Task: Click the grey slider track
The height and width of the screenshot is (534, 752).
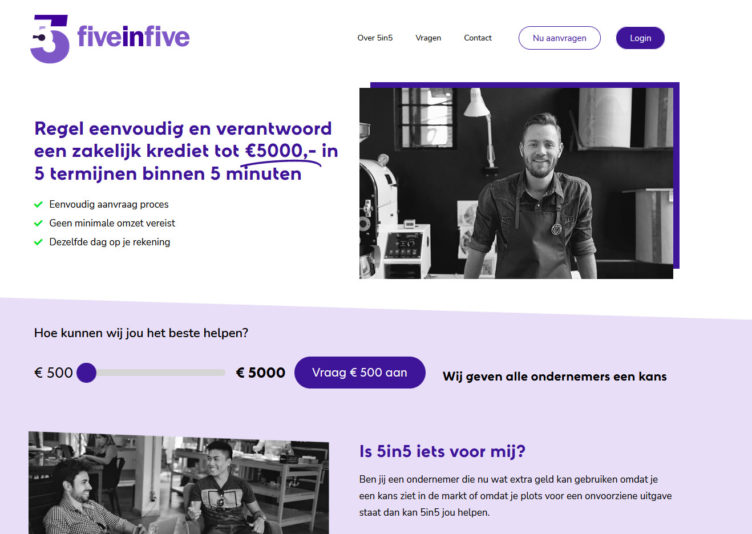Action: coord(161,373)
